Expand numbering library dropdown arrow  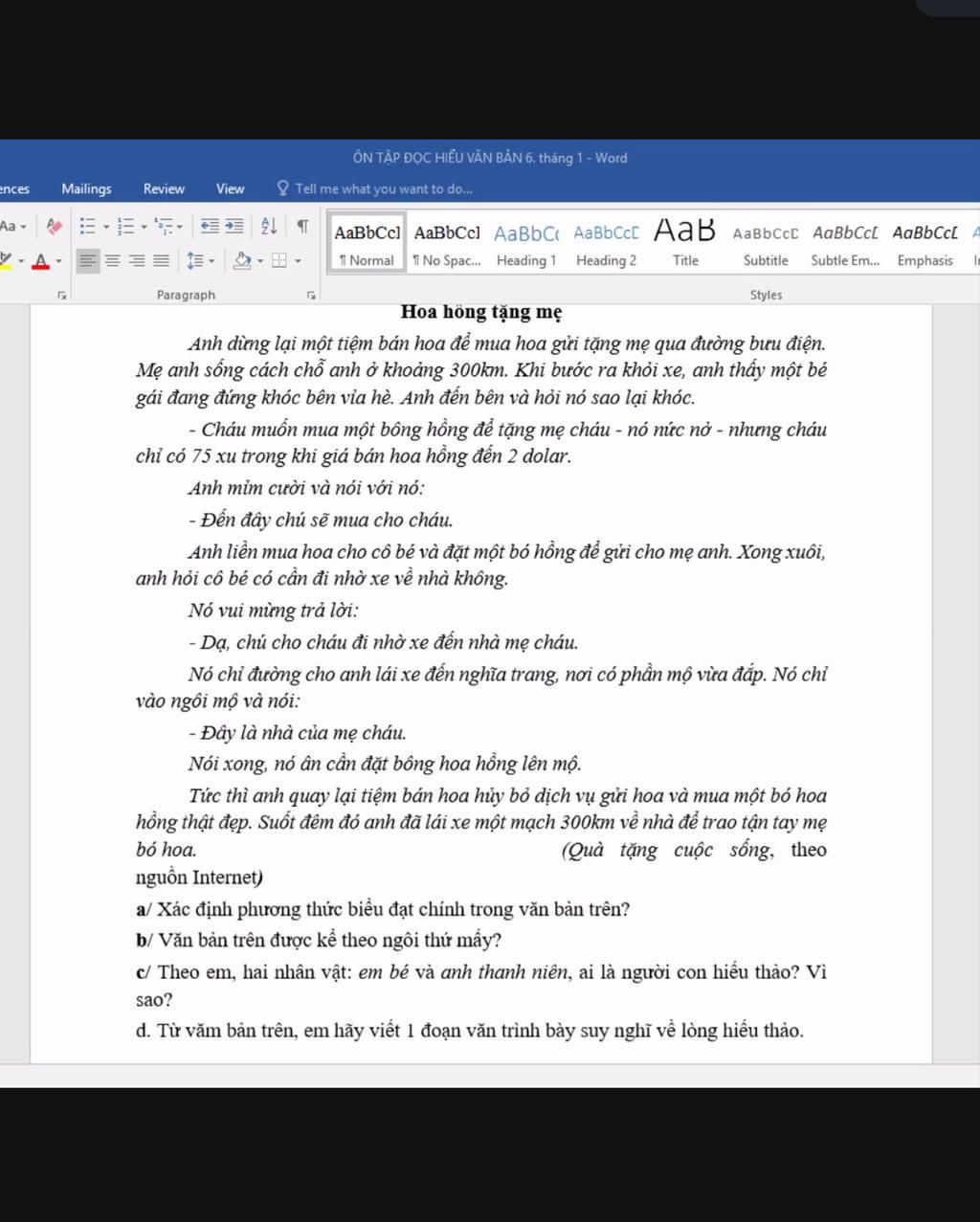tap(144, 227)
